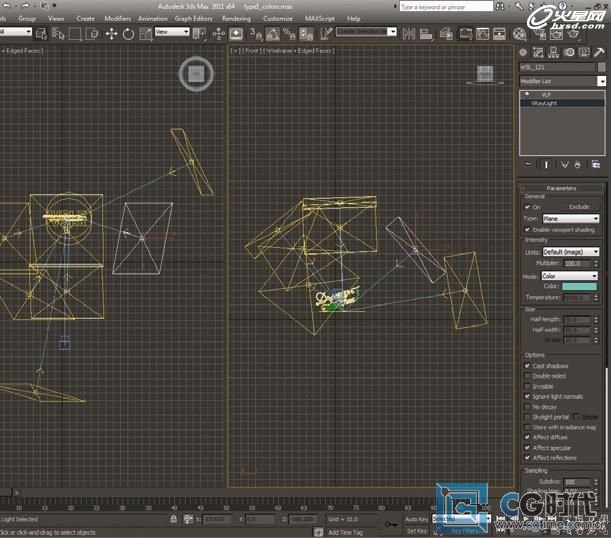Open the Utilities hammer panel tab

coord(599,52)
